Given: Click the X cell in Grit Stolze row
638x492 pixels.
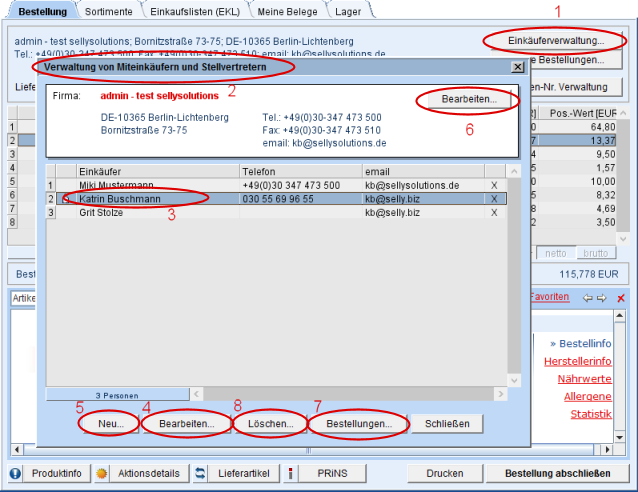Looking at the screenshot, I should [494, 212].
